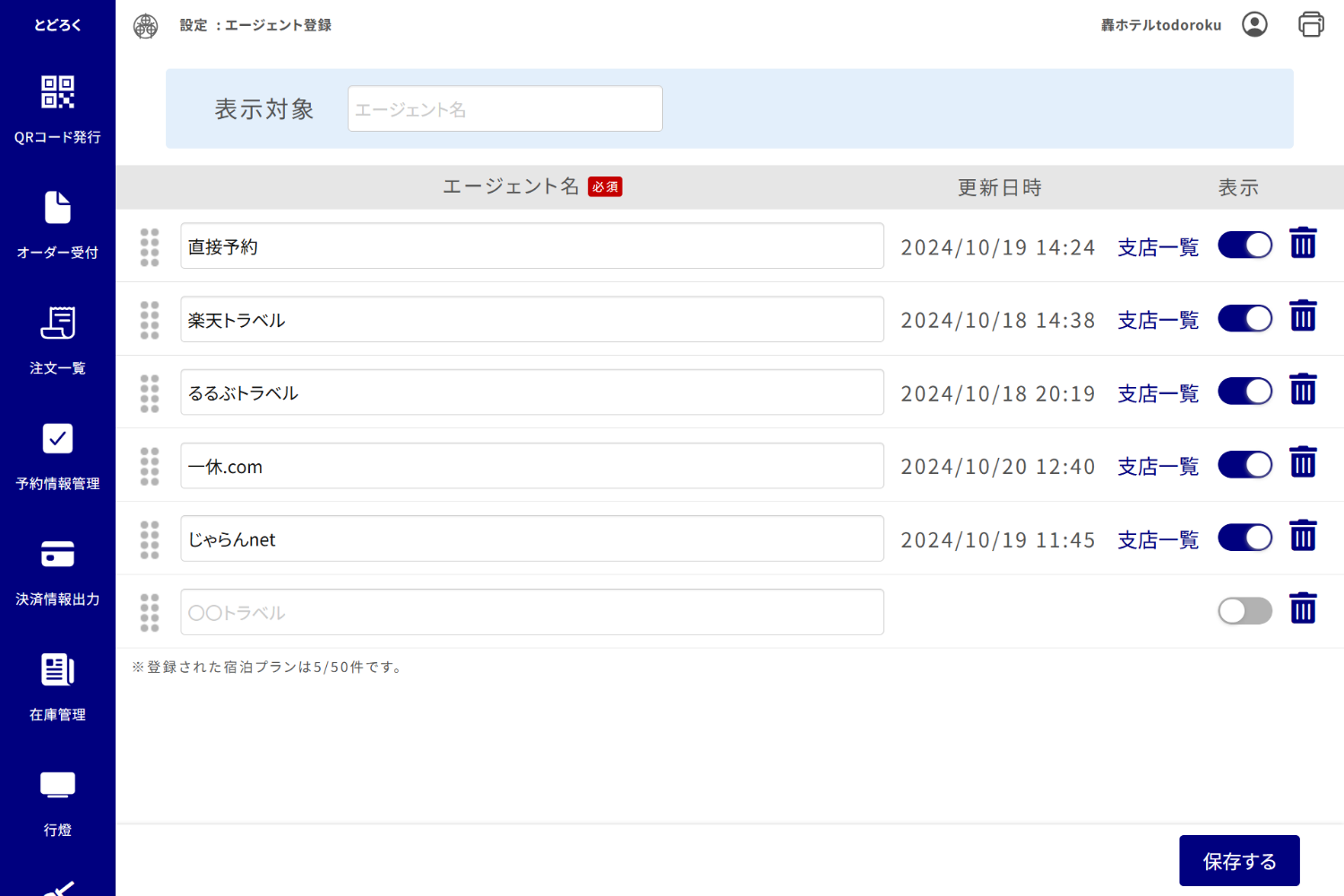1344x896 pixels.
Task: Click the circular logo beside 設定 header
Action: click(x=144, y=24)
